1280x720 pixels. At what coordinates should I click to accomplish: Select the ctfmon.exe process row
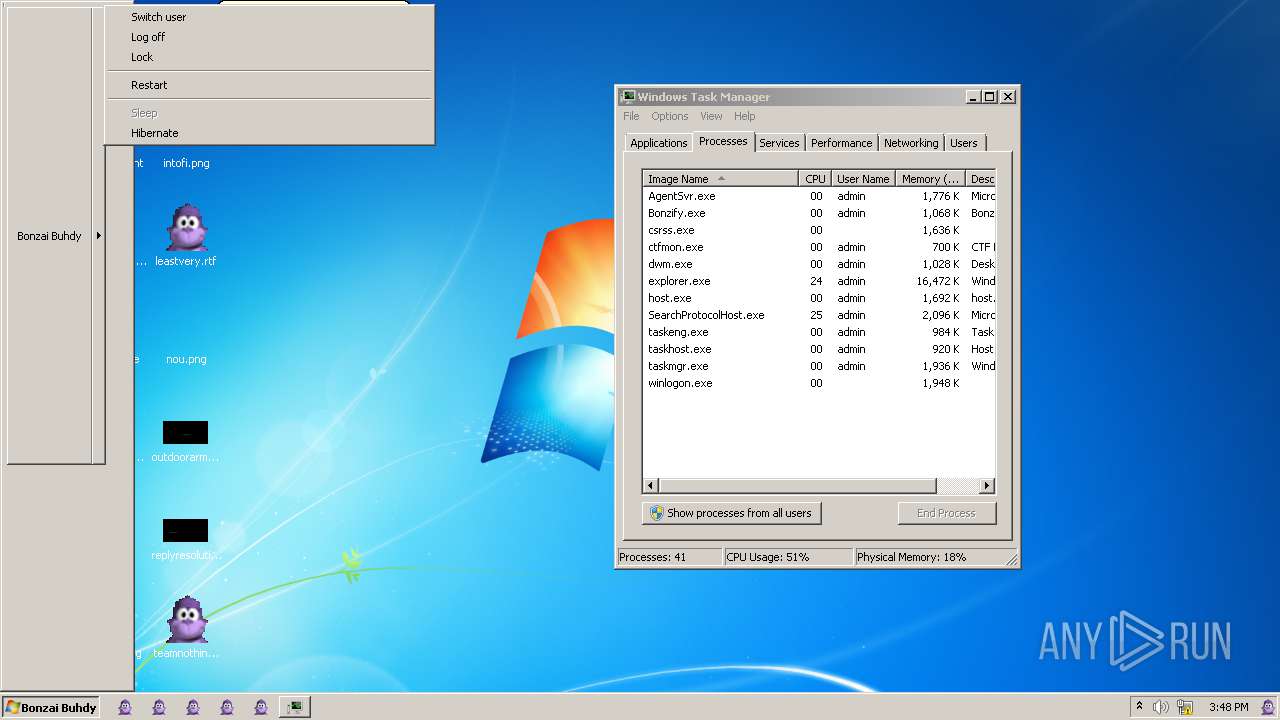click(x=819, y=247)
